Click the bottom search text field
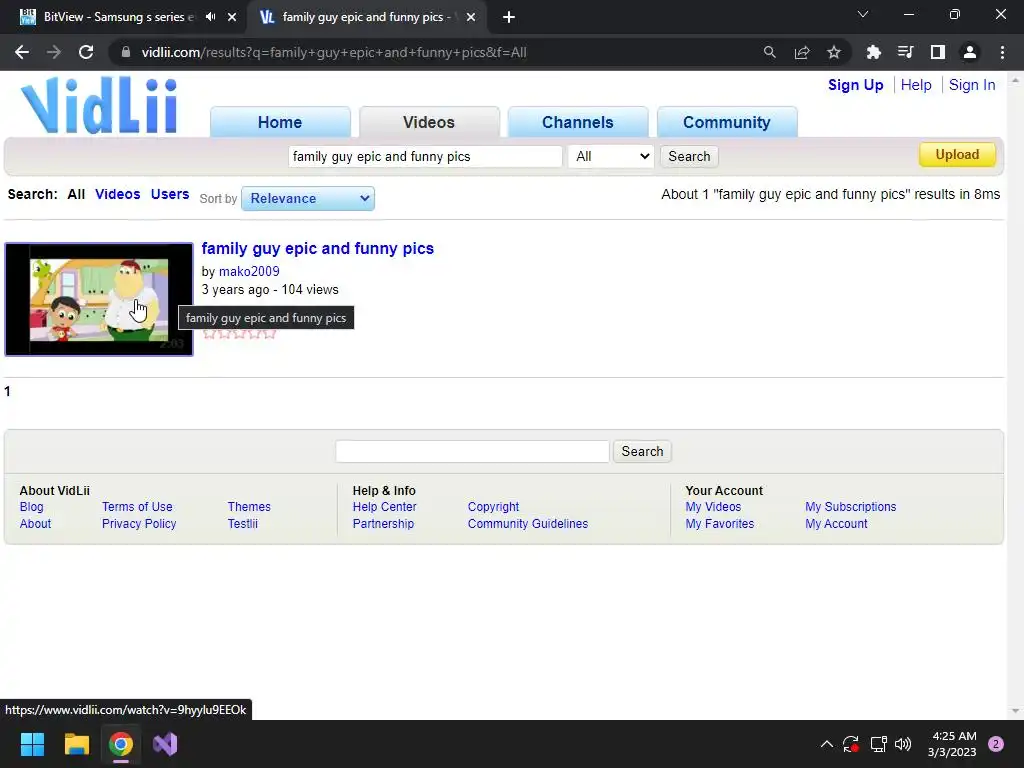Image resolution: width=1024 pixels, height=768 pixels. coord(472,451)
